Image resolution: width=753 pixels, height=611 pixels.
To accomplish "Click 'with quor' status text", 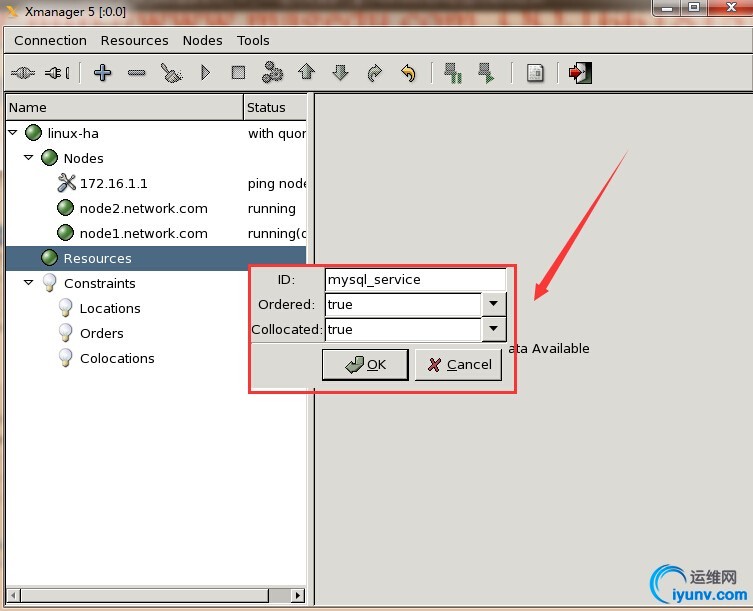I will point(277,133).
